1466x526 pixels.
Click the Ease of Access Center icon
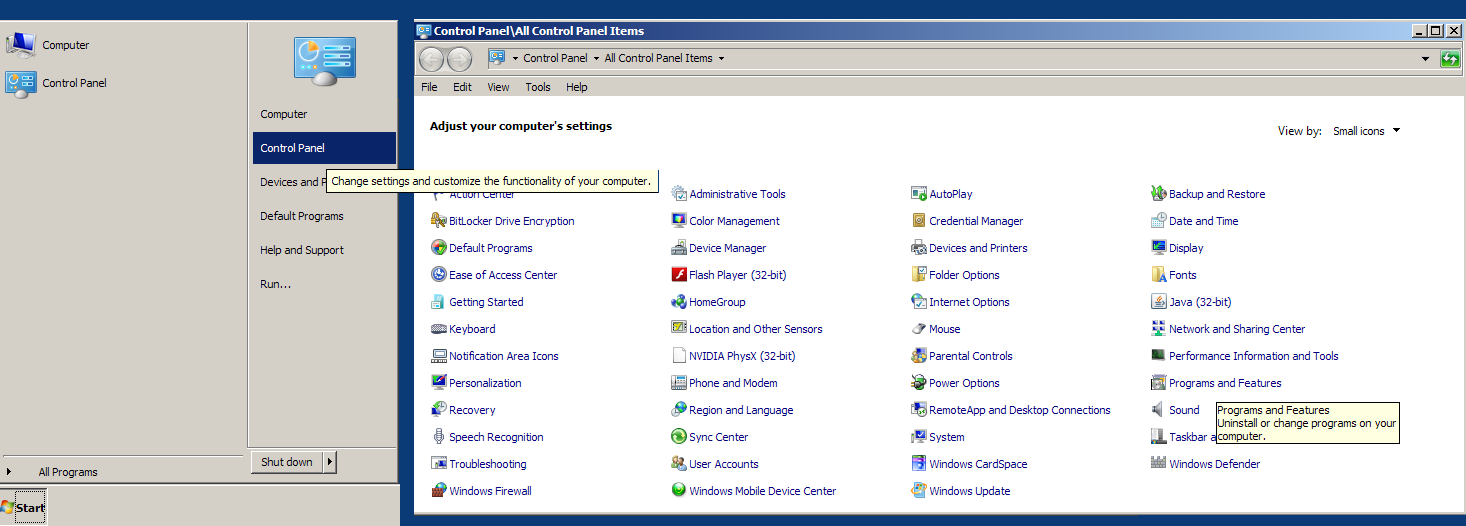pos(439,275)
